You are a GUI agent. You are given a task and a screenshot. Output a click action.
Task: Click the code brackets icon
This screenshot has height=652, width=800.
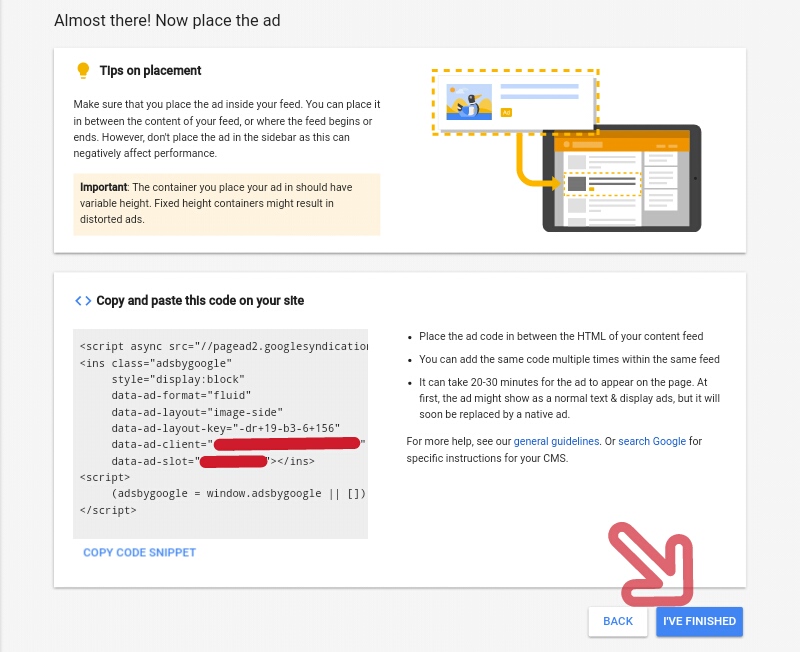(x=83, y=300)
